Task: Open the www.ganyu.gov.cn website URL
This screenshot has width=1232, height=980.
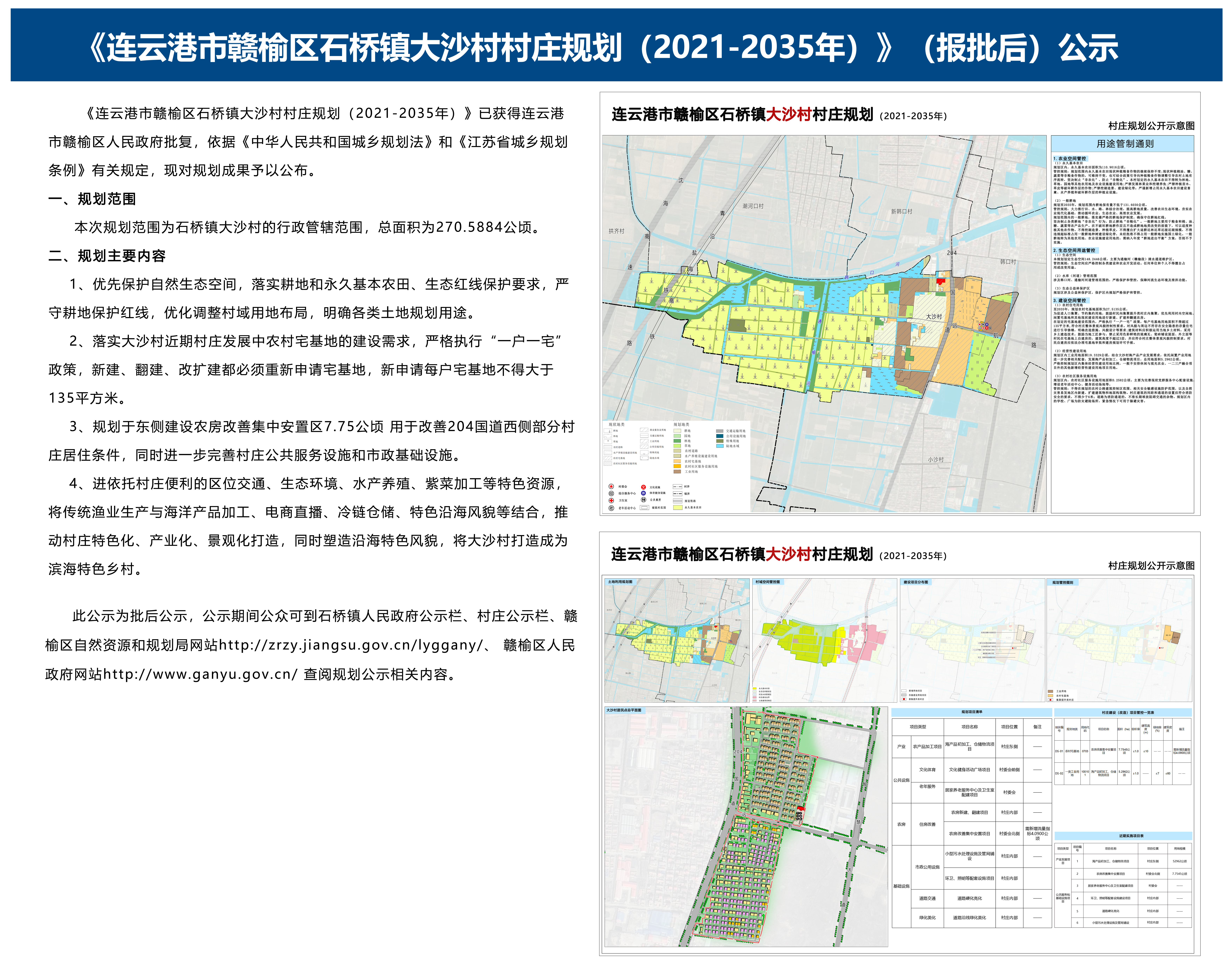Action: pyautogui.click(x=201, y=674)
